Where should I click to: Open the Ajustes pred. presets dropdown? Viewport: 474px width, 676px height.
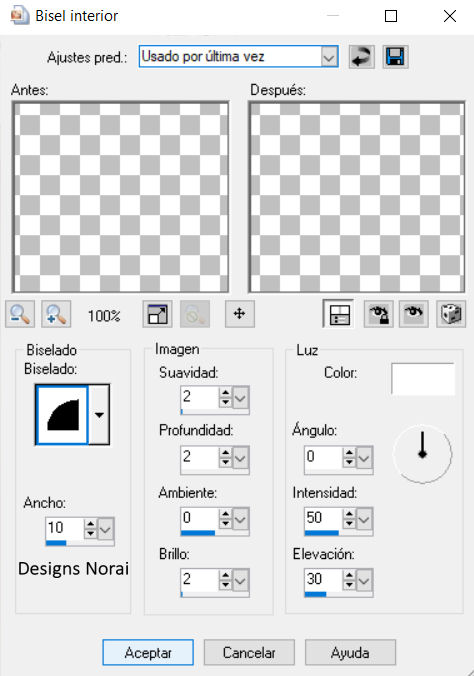point(329,56)
